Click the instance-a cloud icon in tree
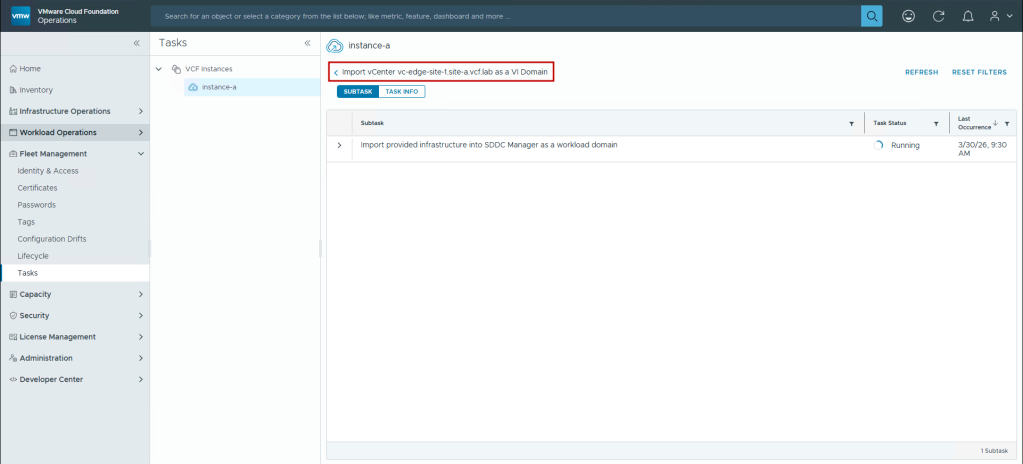The height and width of the screenshot is (464, 1023). pos(193,87)
